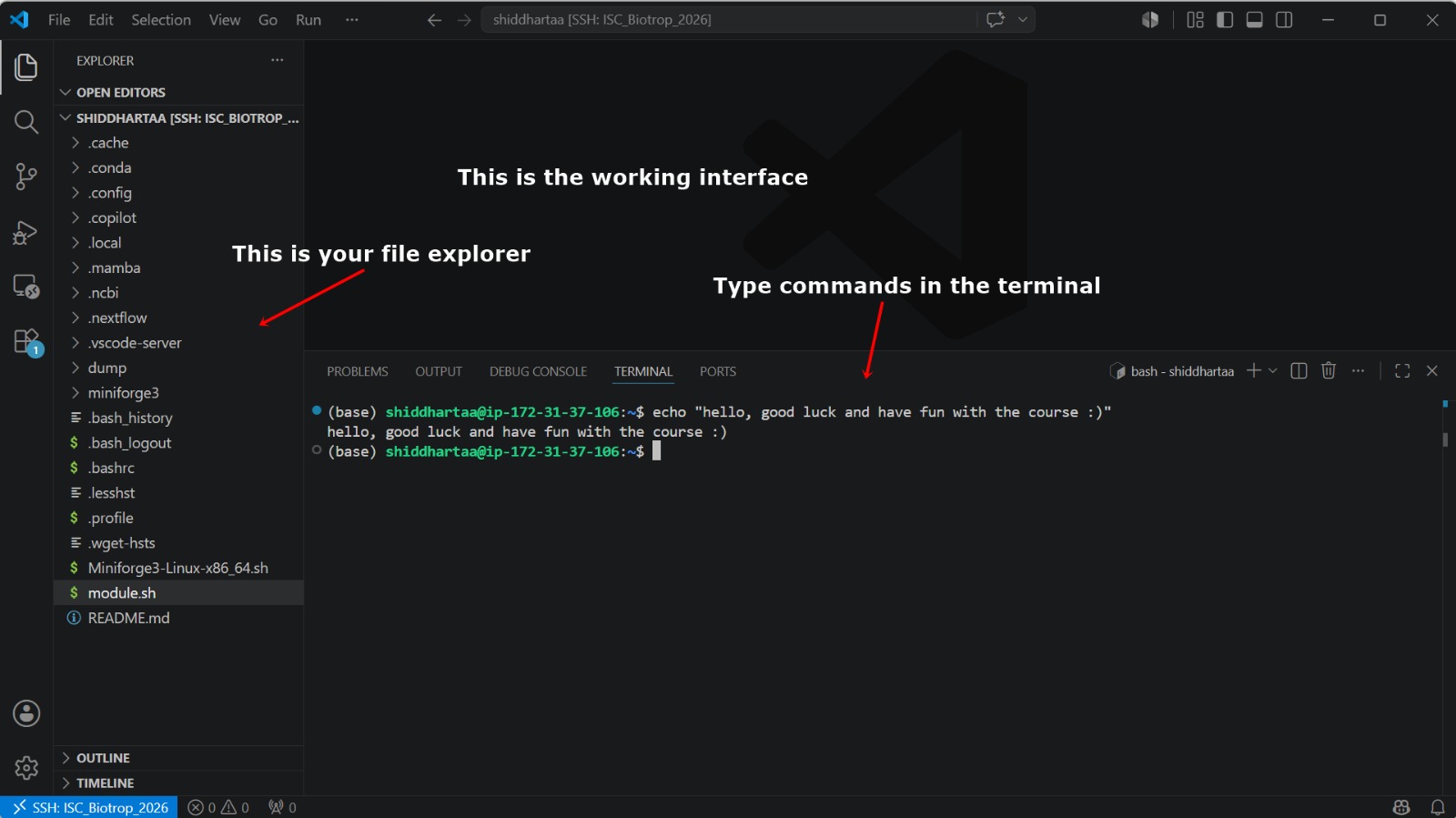
Task: Open errors and warnings status item
Action: coord(218,807)
